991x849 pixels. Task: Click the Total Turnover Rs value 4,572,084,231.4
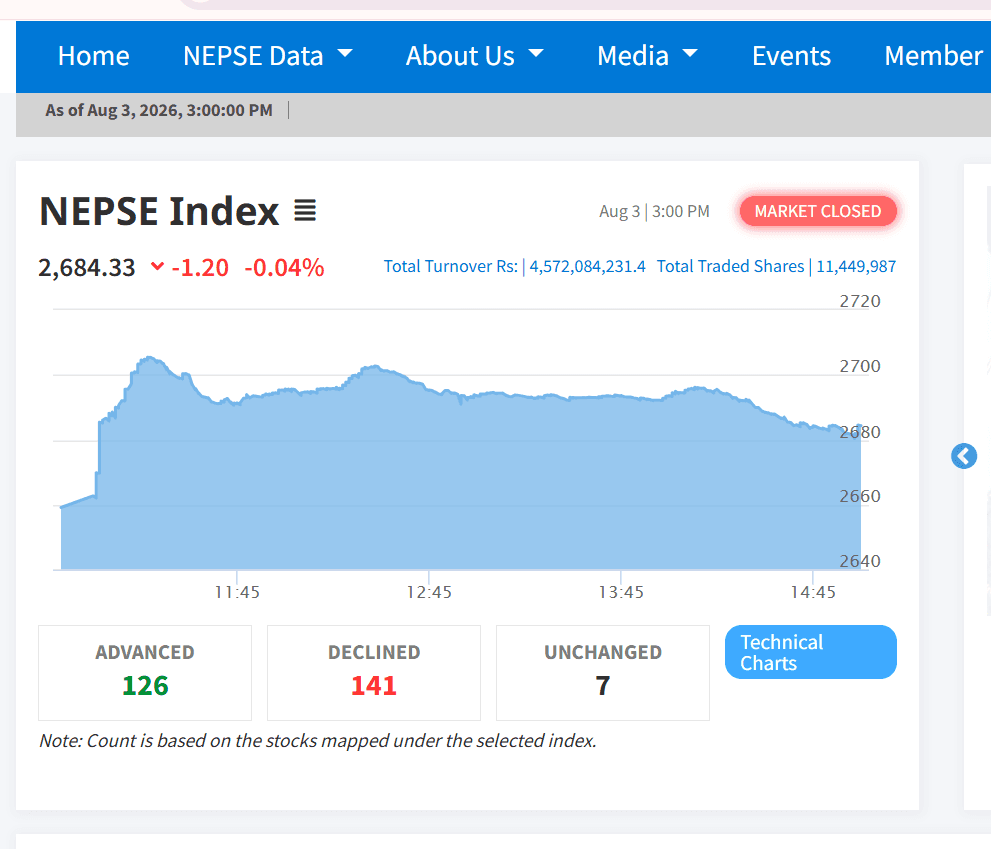587,266
